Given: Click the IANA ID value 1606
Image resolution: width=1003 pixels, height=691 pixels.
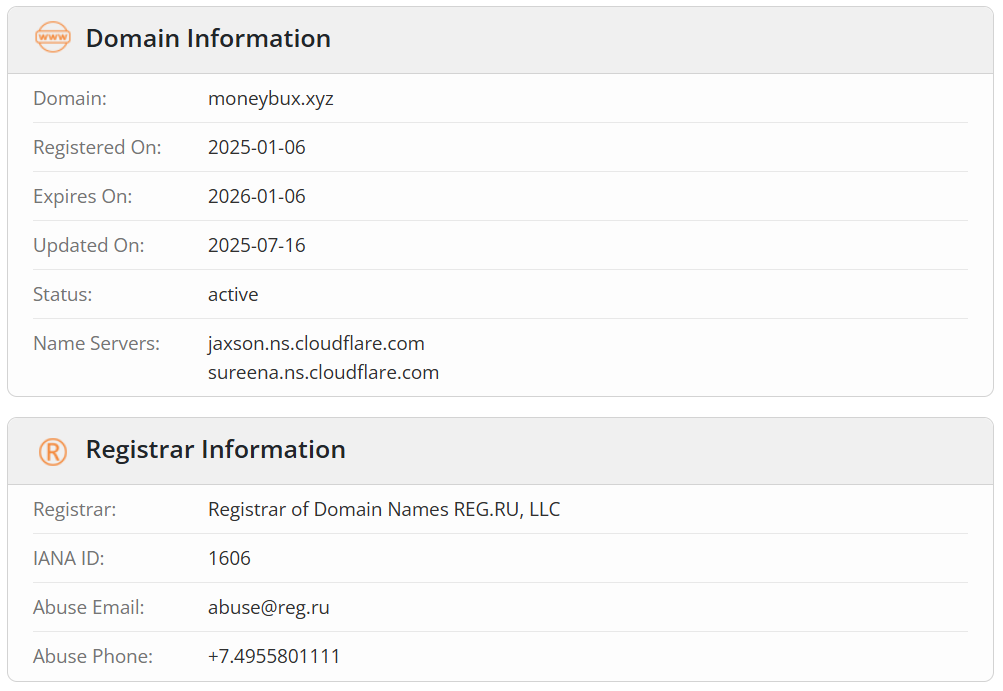Looking at the screenshot, I should [229, 559].
